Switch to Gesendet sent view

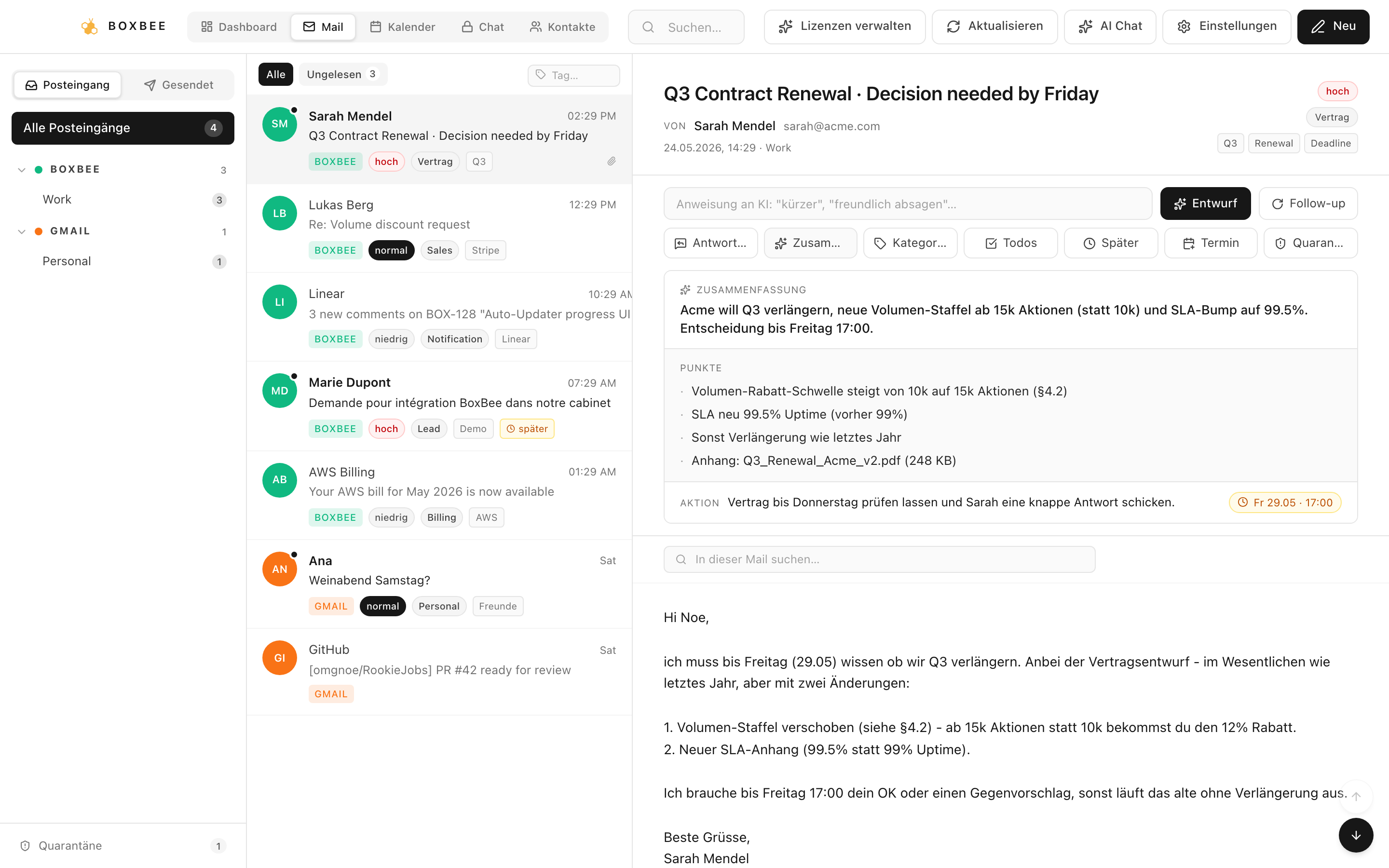[178, 85]
